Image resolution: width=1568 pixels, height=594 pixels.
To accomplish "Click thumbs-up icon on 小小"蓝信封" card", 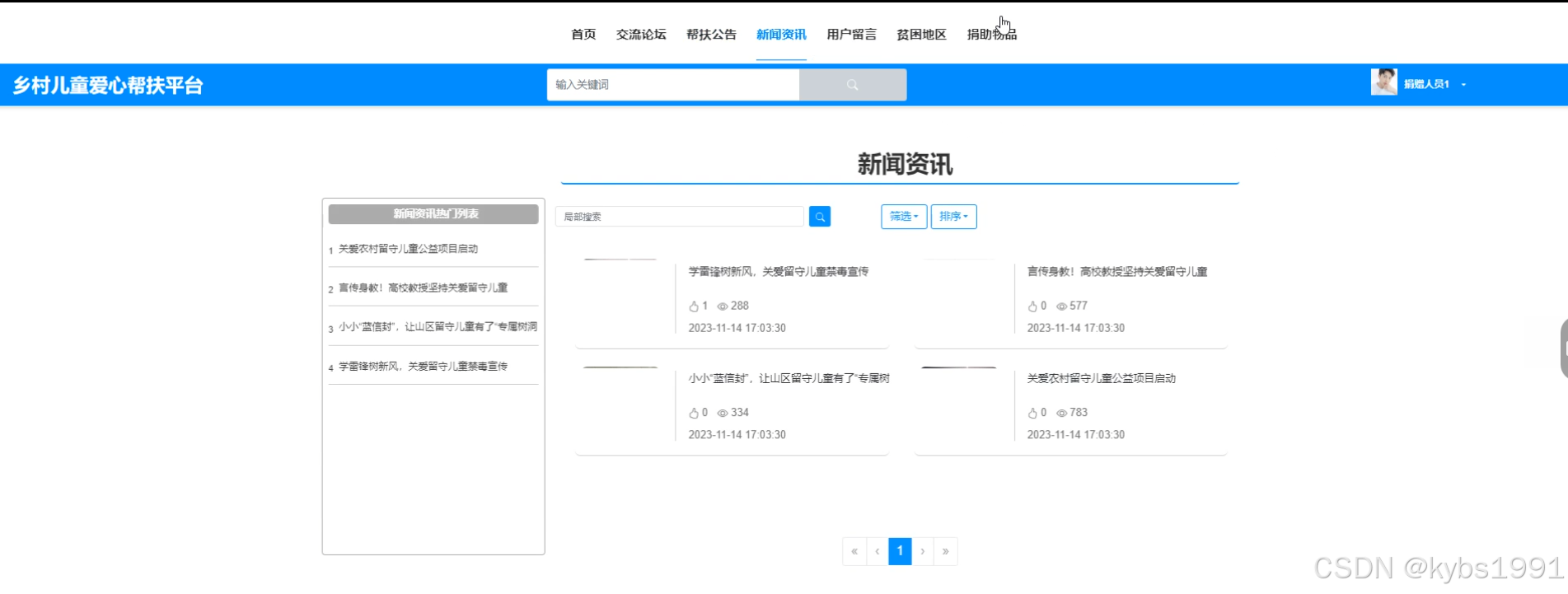I will pyautogui.click(x=694, y=414).
